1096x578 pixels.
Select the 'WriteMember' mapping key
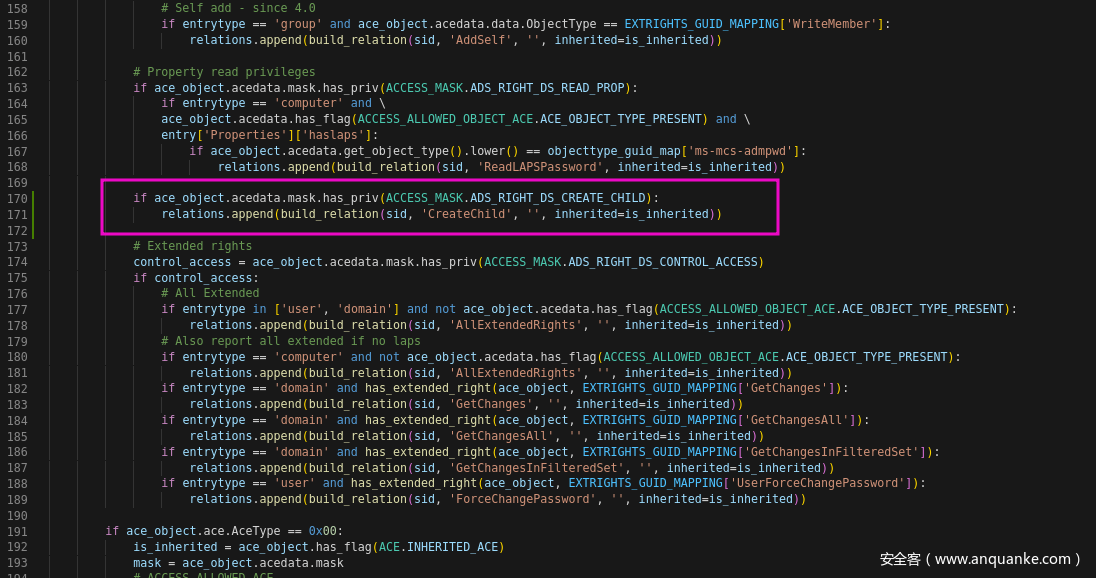coord(832,23)
